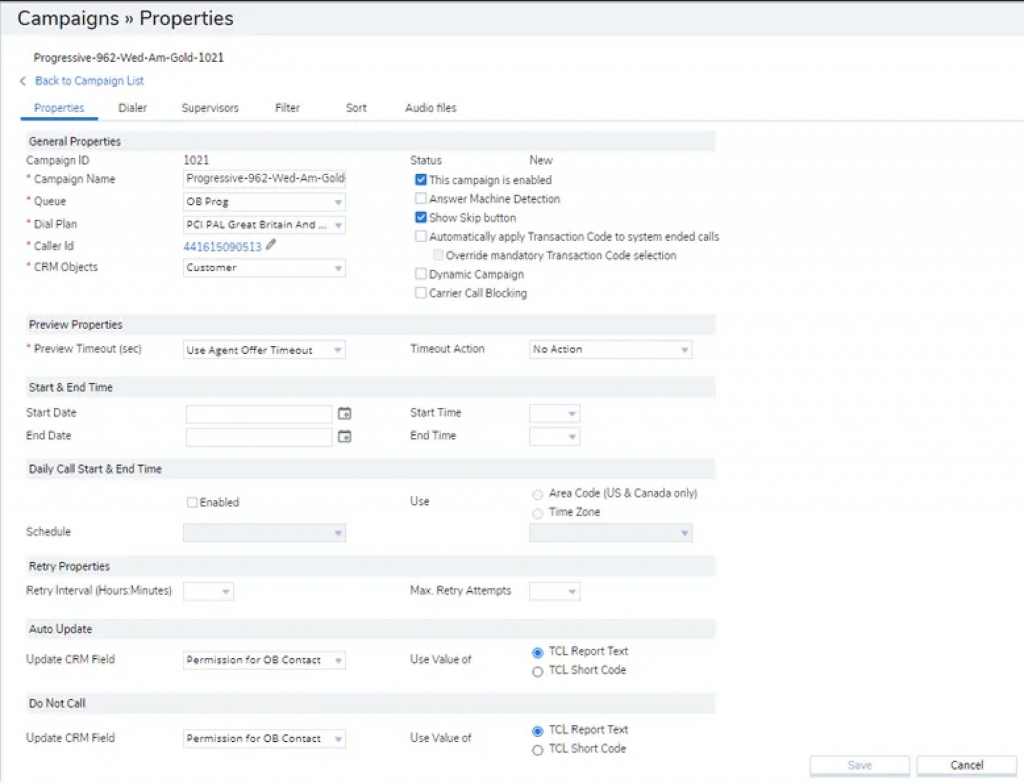Open the Queue dropdown
Viewport: 1024px width, 783px height.
pyautogui.click(x=339, y=202)
